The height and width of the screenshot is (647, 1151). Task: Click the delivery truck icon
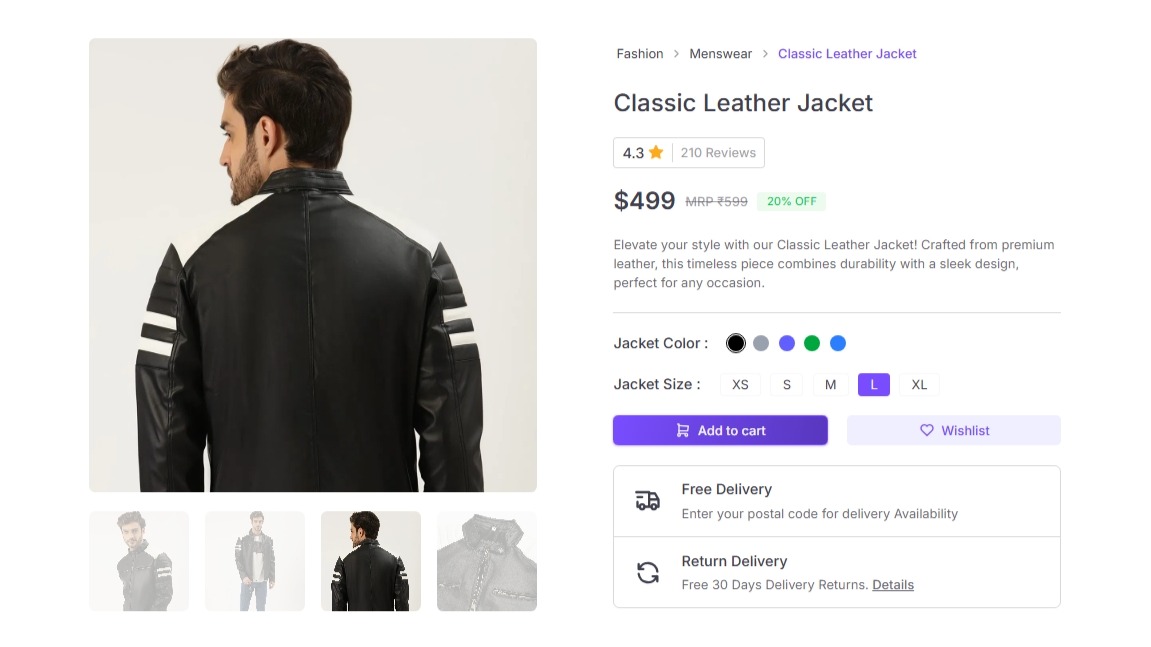coord(648,501)
